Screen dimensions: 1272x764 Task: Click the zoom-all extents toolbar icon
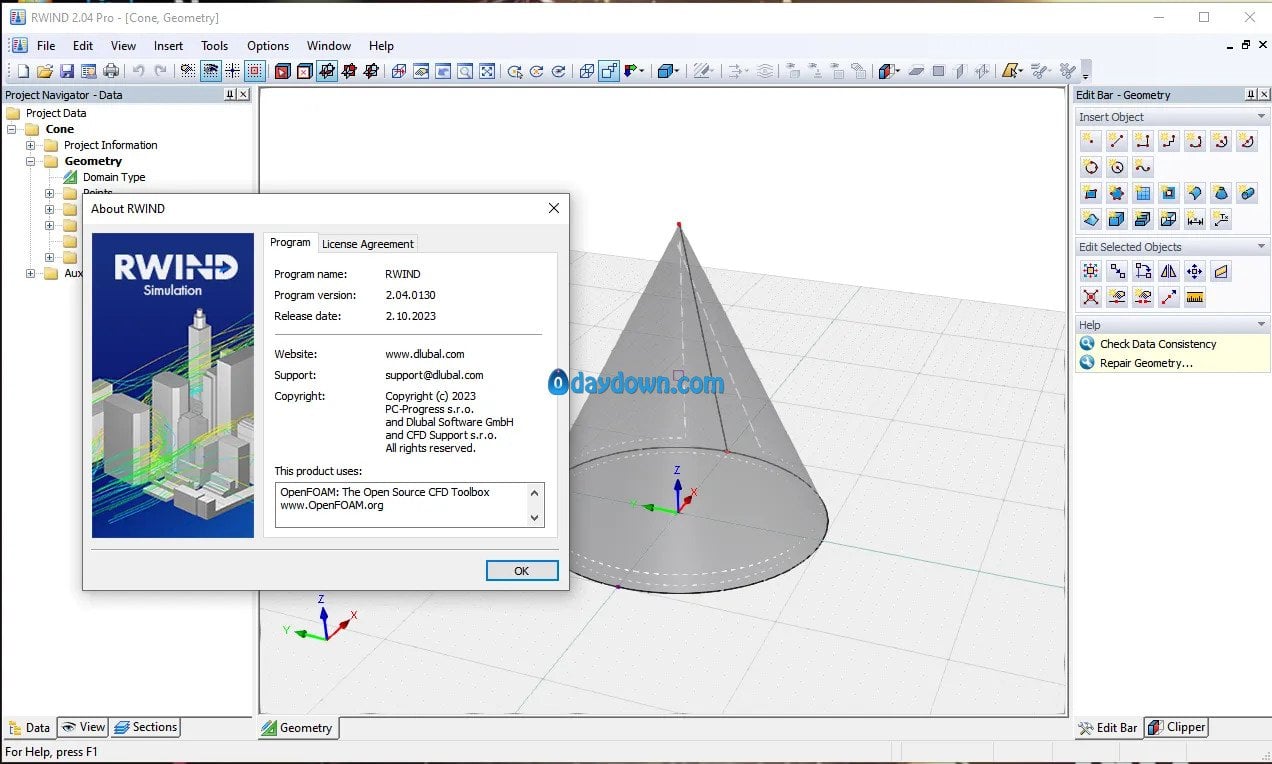pos(487,71)
